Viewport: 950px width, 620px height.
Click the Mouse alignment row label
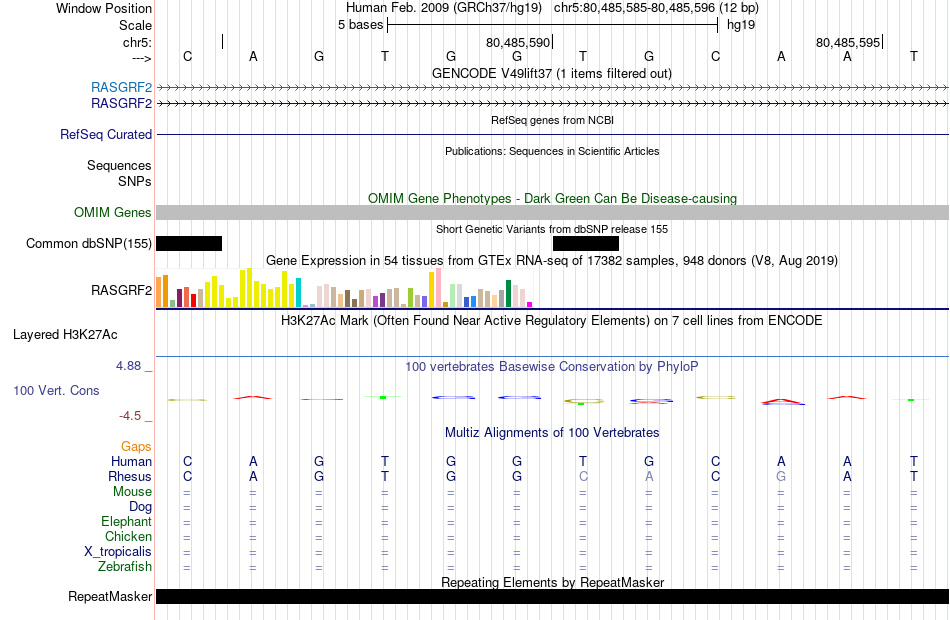(x=132, y=492)
